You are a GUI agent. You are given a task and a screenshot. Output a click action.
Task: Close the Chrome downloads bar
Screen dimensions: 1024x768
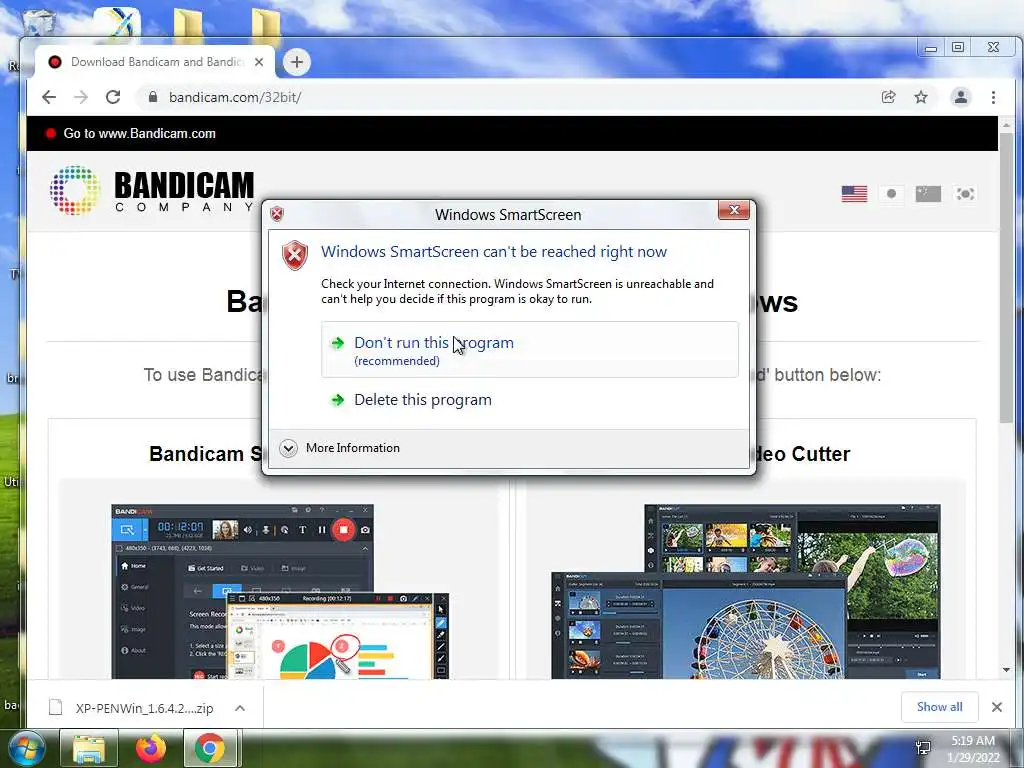[997, 707]
